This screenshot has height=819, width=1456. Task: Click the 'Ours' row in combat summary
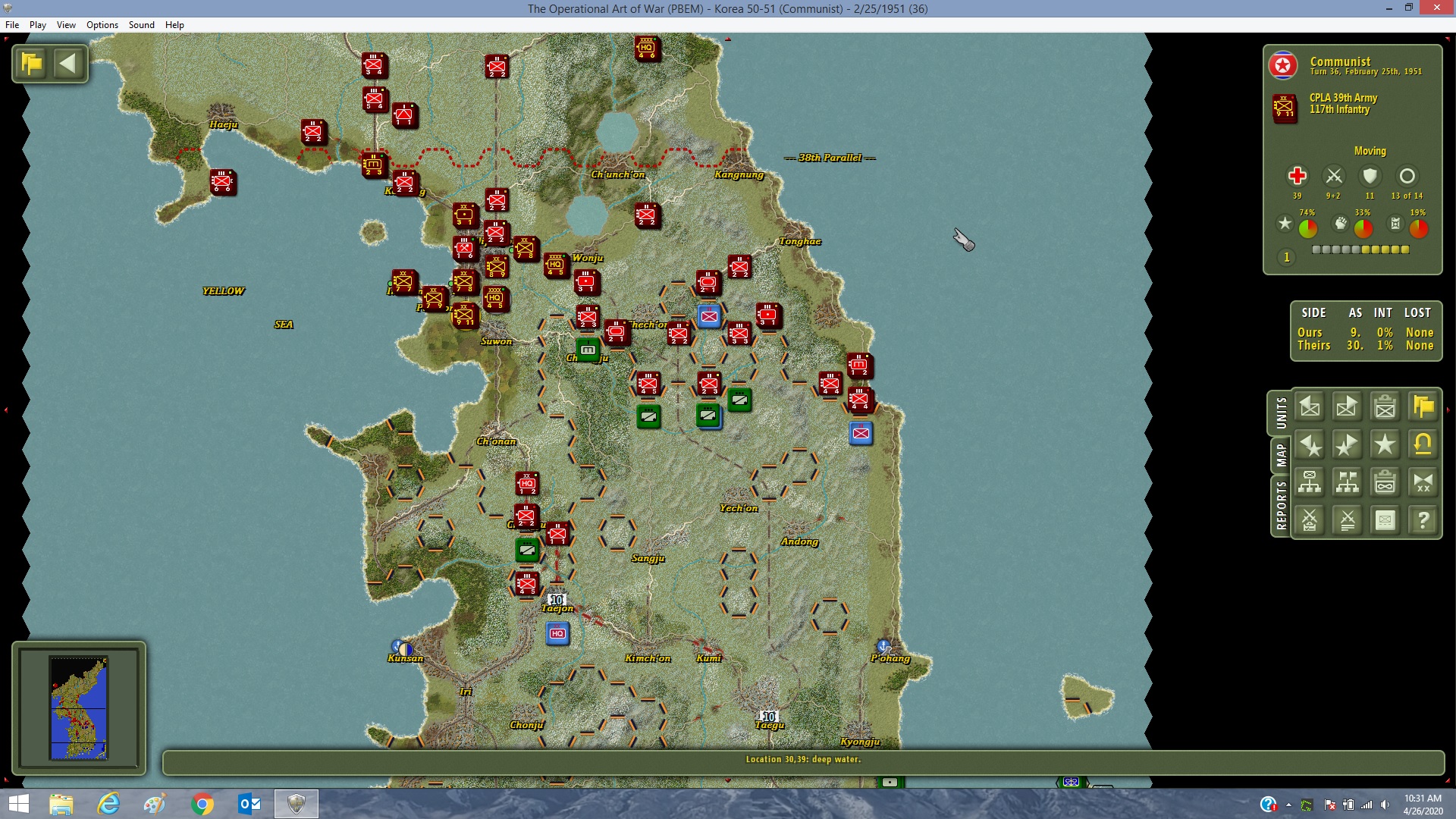pos(1366,333)
